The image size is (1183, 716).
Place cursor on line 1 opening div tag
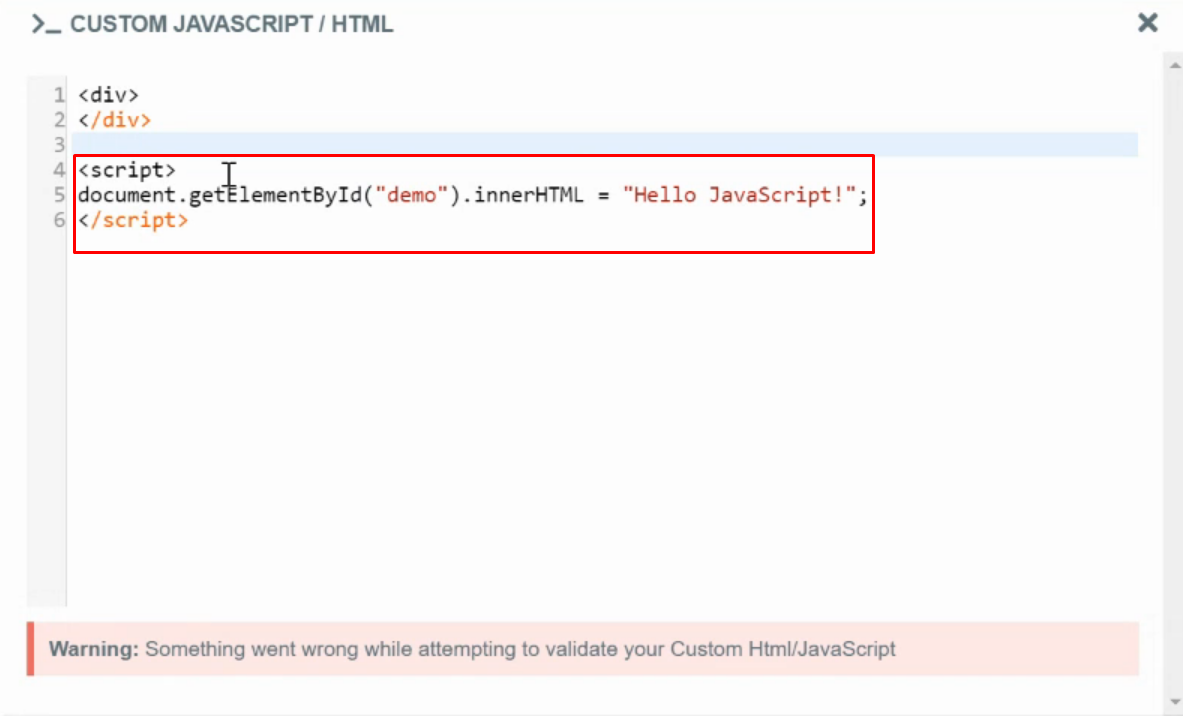click(x=109, y=95)
